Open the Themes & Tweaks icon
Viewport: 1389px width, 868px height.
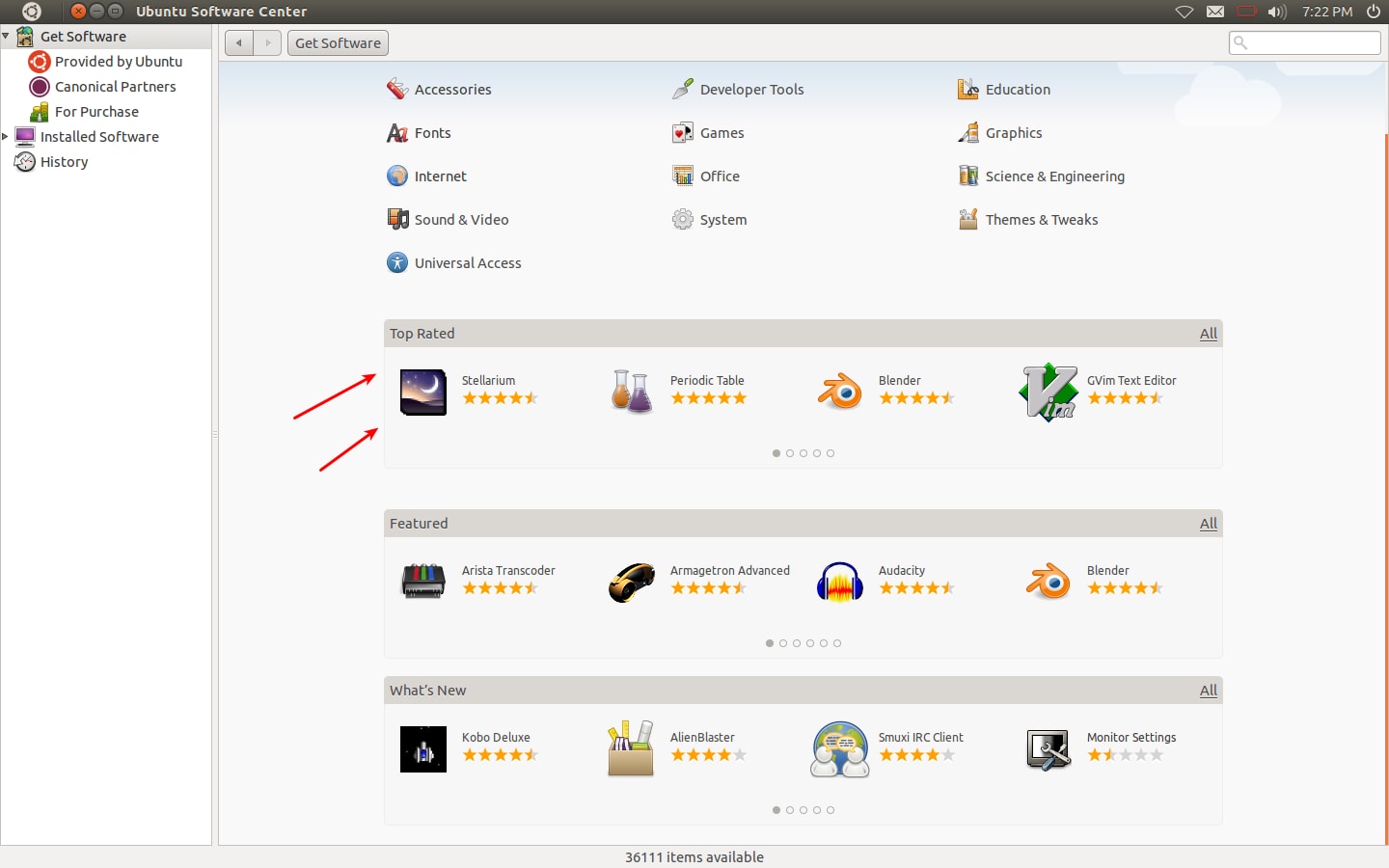[968, 219]
